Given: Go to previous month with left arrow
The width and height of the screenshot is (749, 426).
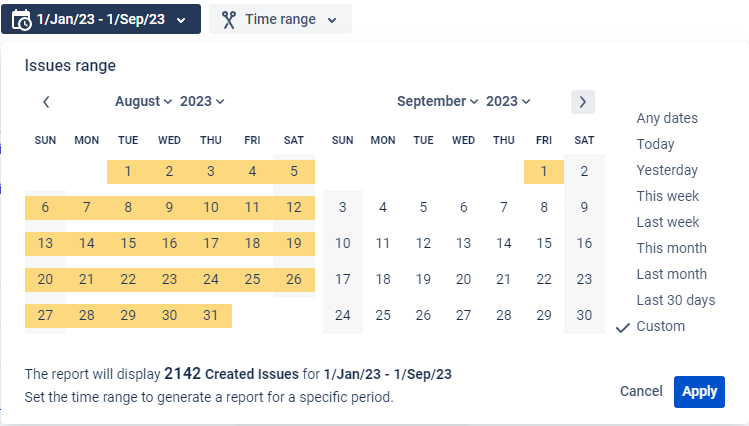Looking at the screenshot, I should [x=46, y=101].
